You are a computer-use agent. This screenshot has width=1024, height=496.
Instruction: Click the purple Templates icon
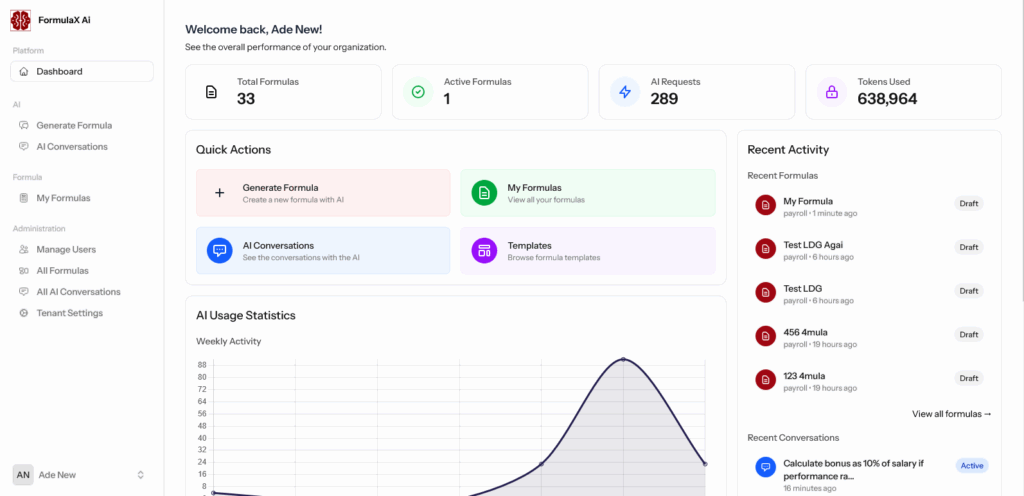[x=484, y=251]
